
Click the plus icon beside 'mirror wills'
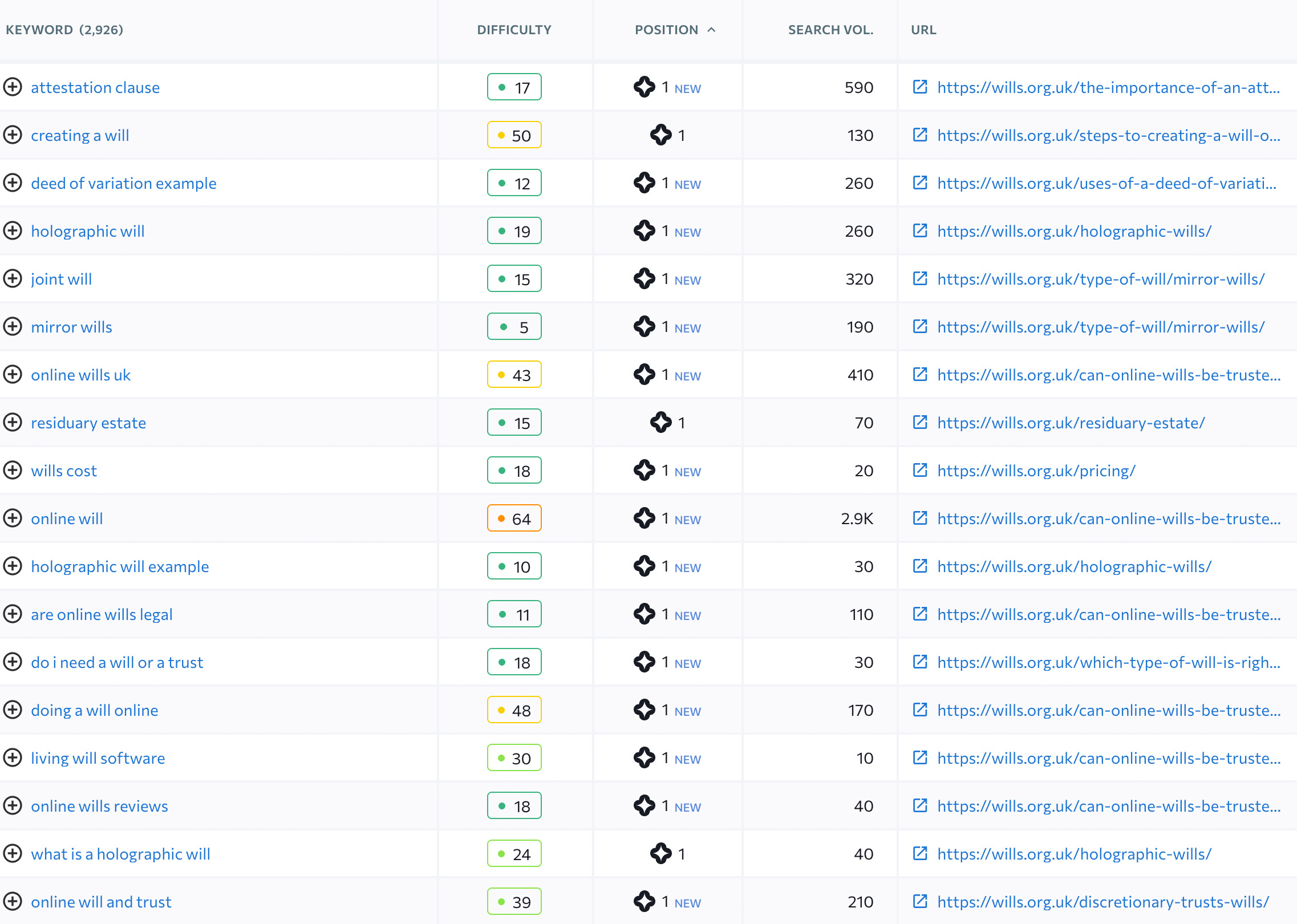13,327
